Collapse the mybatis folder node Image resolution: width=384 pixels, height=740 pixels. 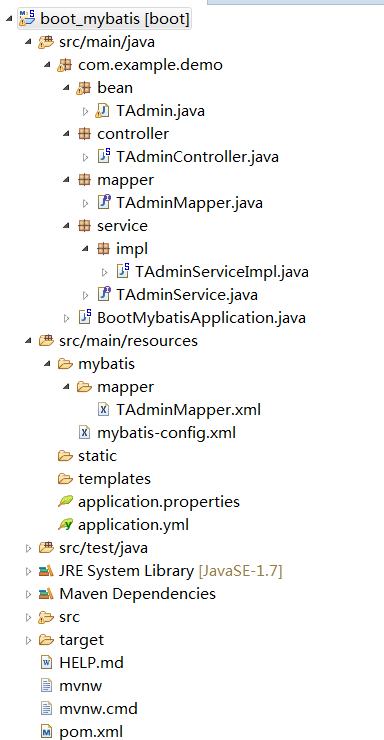(x=48, y=364)
